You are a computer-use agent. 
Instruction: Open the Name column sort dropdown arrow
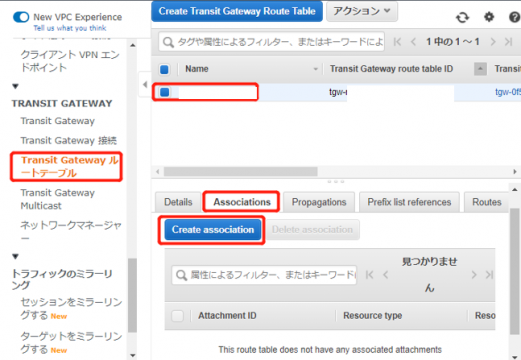(315, 69)
